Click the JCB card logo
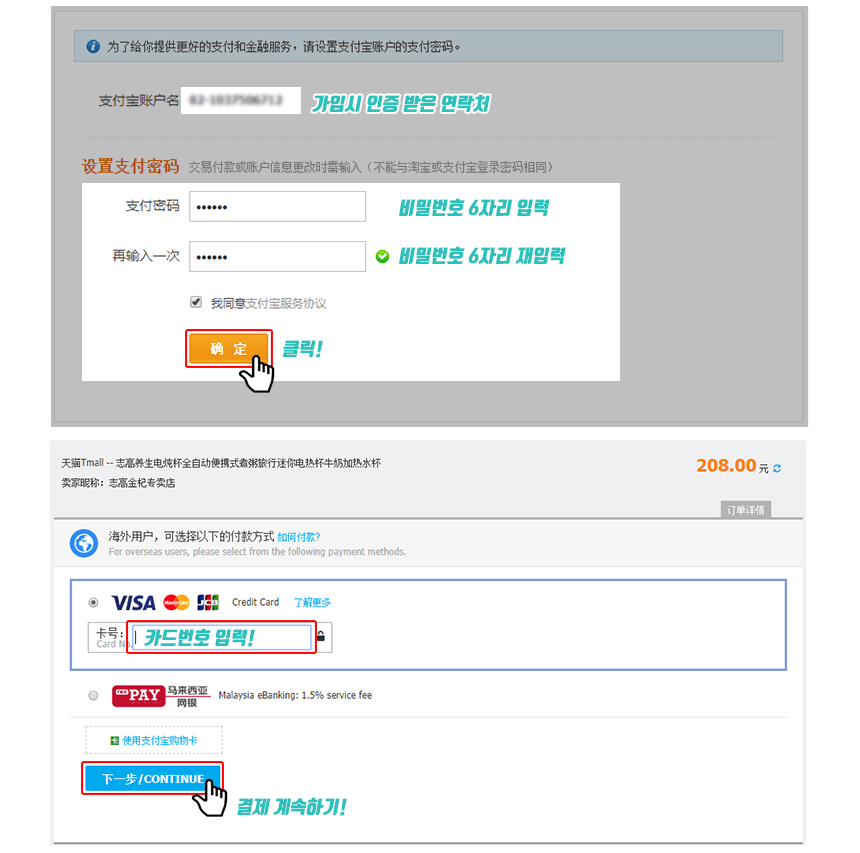 [x=208, y=602]
